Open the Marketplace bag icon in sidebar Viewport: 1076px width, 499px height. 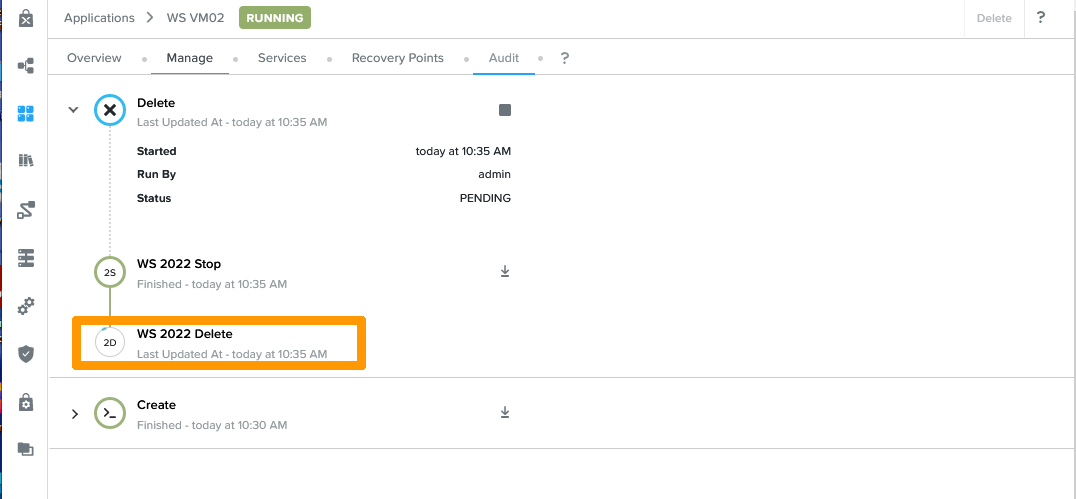pyautogui.click(x=26, y=18)
